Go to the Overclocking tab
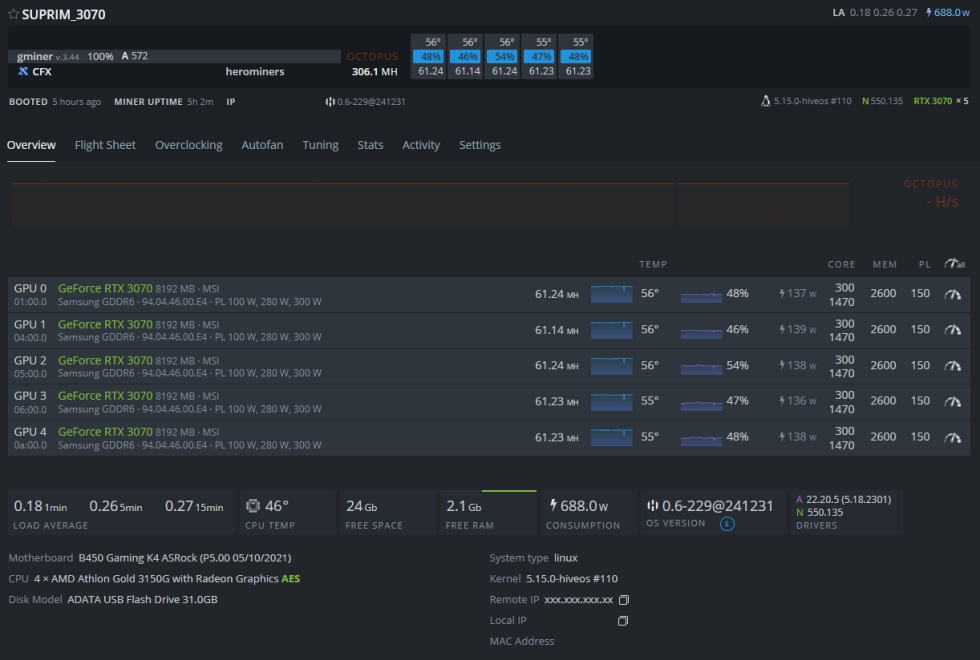The width and height of the screenshot is (980, 660). 189,145
